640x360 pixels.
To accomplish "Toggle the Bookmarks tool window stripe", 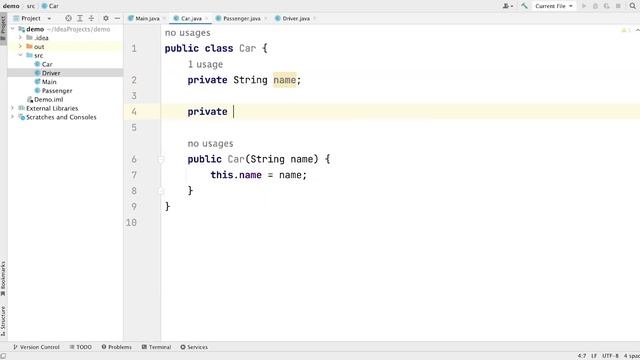I will [3, 279].
